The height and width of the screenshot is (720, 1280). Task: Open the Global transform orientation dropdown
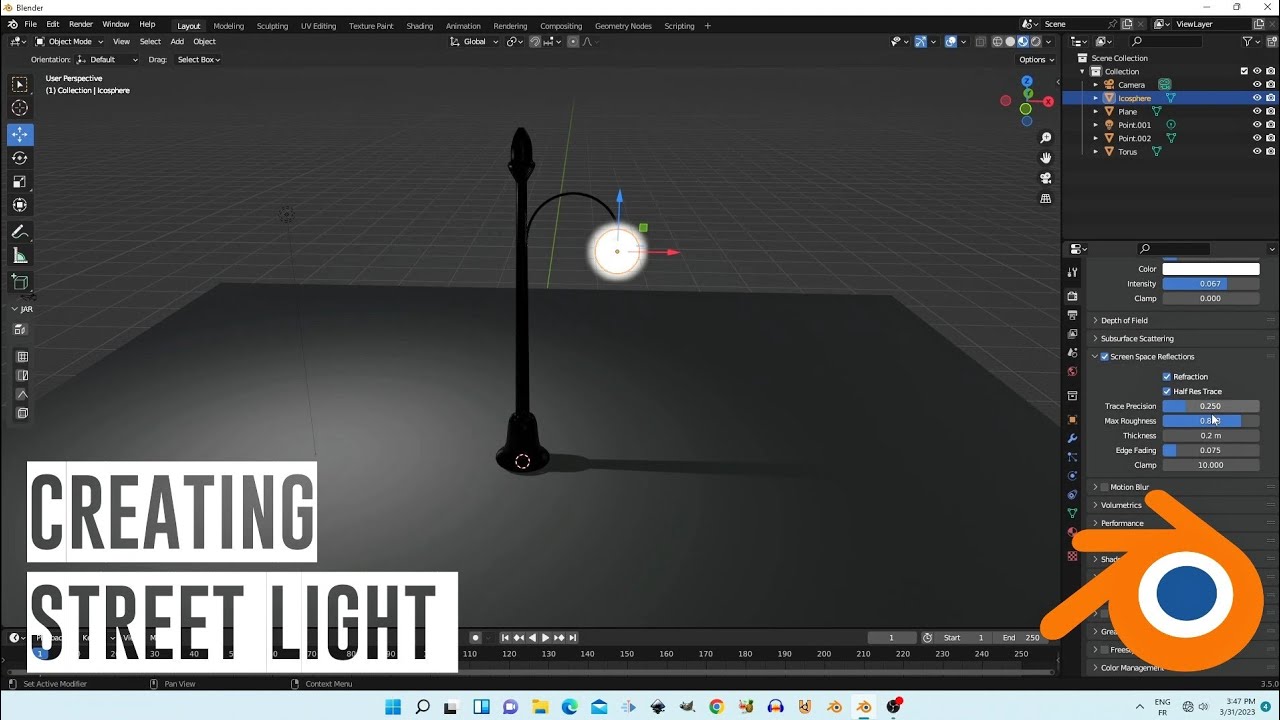(x=472, y=41)
